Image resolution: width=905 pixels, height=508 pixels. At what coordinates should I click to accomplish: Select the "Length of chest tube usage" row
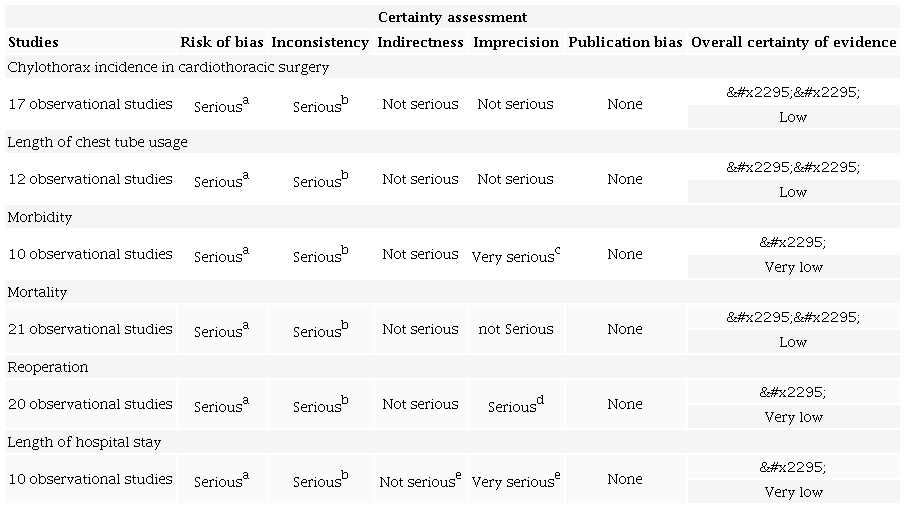click(97, 142)
